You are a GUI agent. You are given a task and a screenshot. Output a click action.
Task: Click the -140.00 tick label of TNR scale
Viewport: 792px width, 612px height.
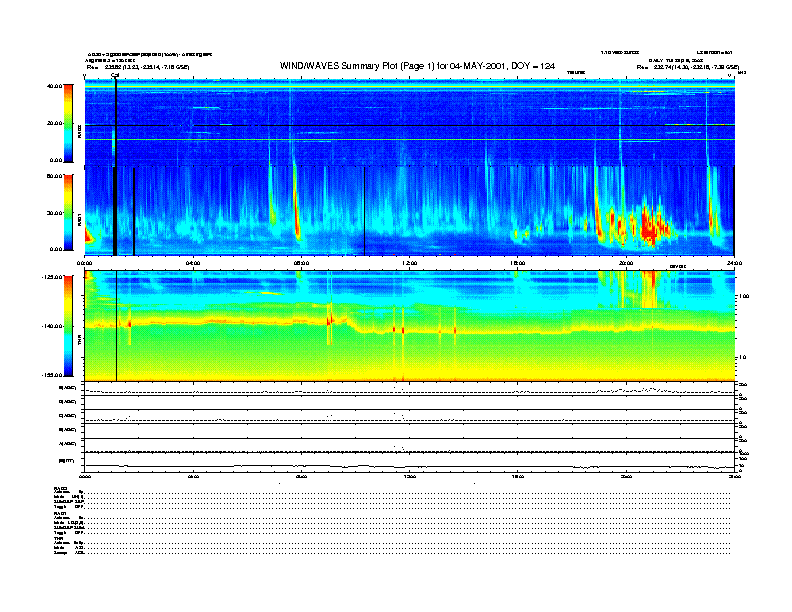pos(52,326)
